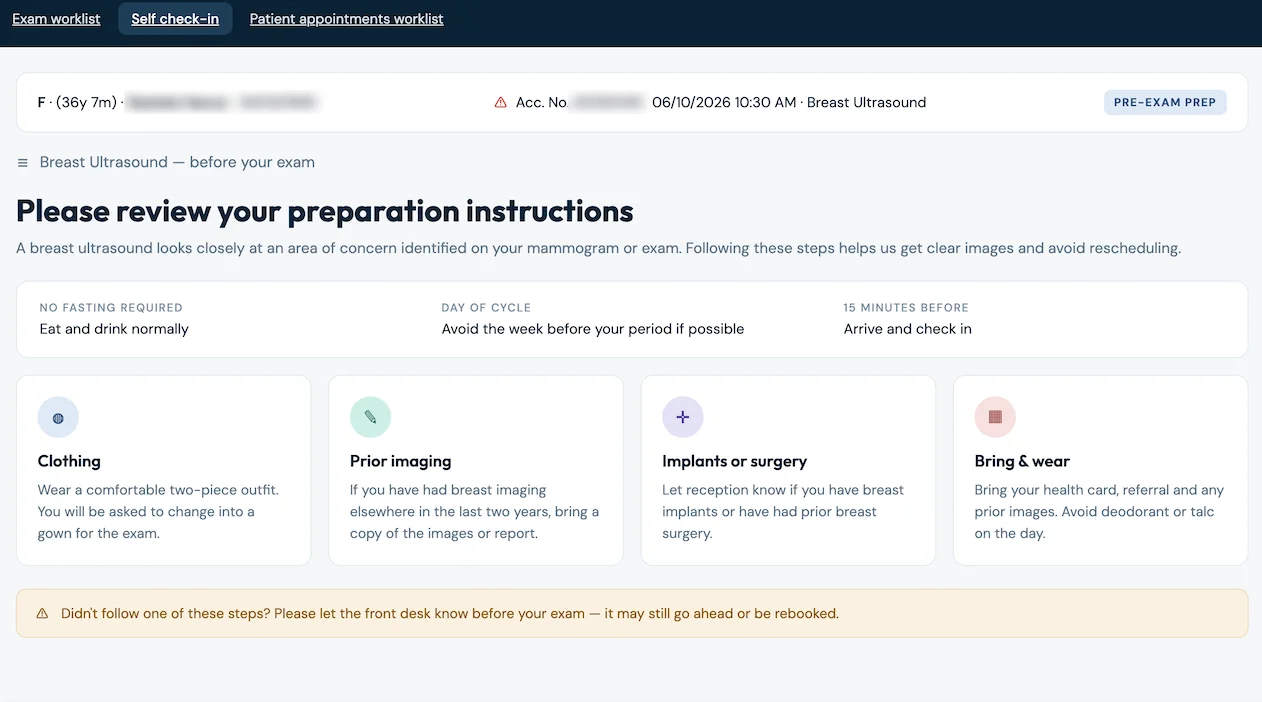The height and width of the screenshot is (702, 1262).
Task: Click the PRE-EXAM PREP status badge
Action: click(x=1165, y=102)
